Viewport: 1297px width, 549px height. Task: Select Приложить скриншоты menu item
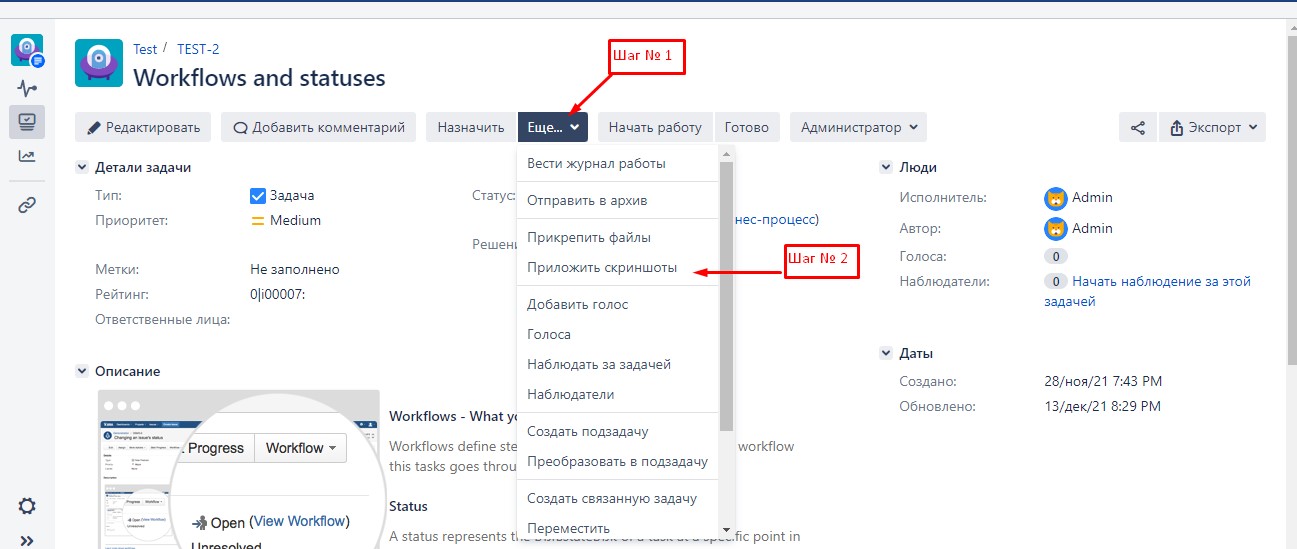(x=618, y=268)
